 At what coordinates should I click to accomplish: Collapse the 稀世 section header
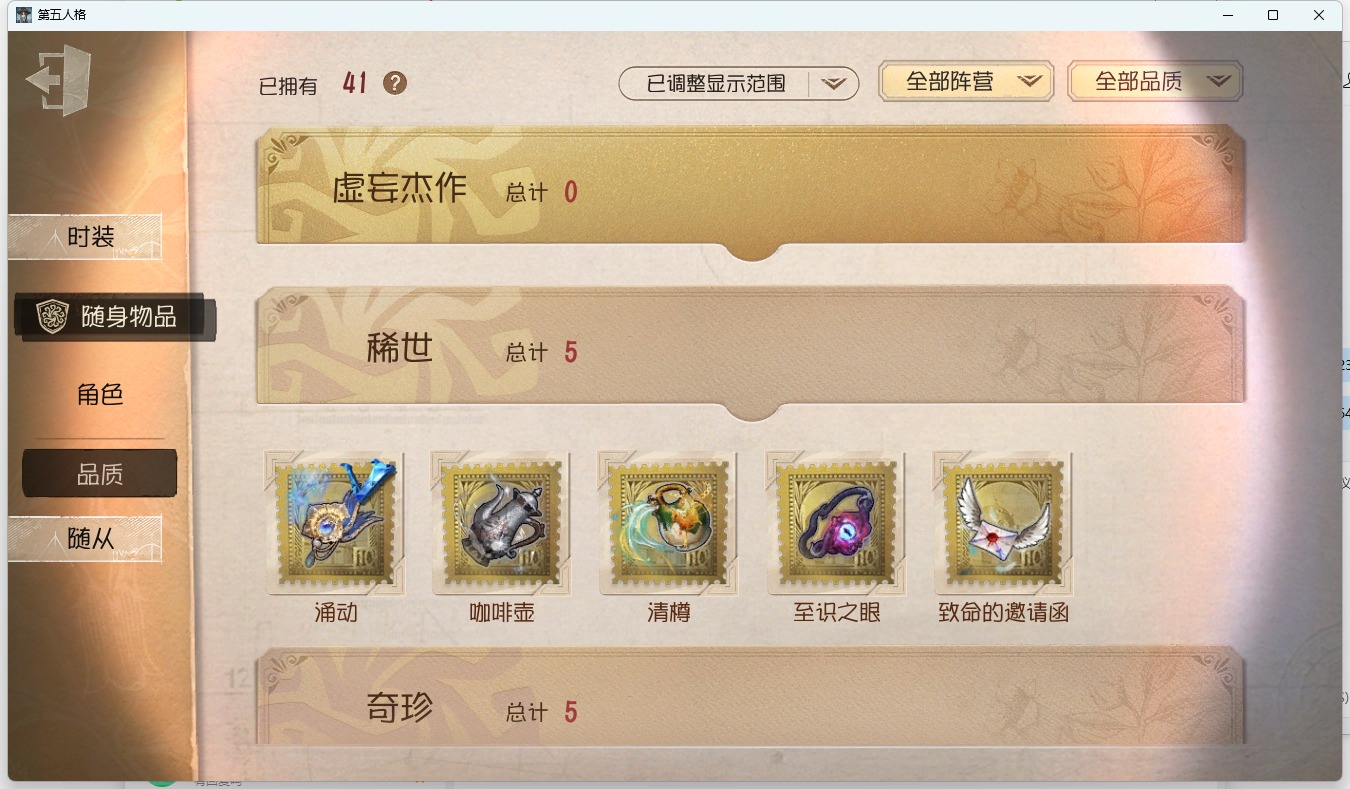[x=751, y=352]
